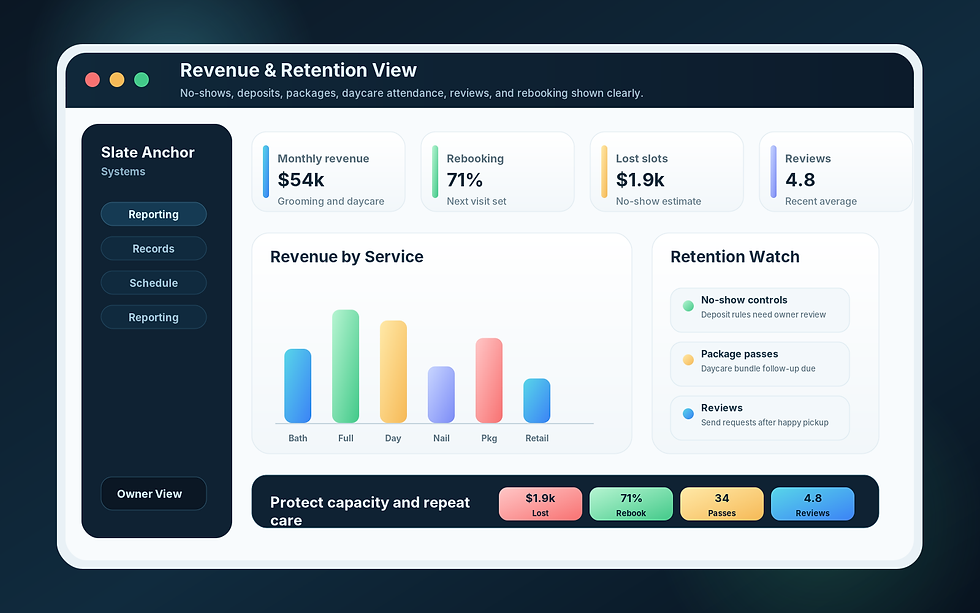Screen dimensions: 980x613
Task: Select the Pkg bar in the chart
Action: 489,381
